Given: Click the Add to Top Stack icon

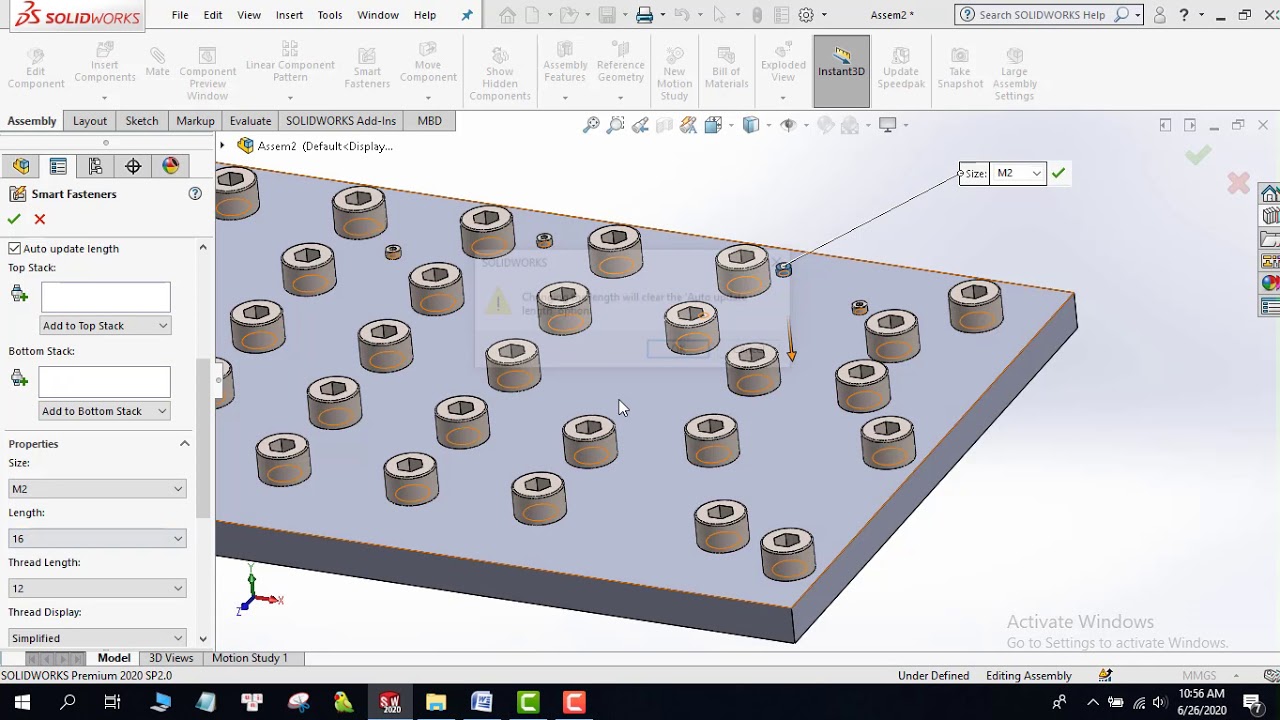Looking at the screenshot, I should tap(19, 294).
